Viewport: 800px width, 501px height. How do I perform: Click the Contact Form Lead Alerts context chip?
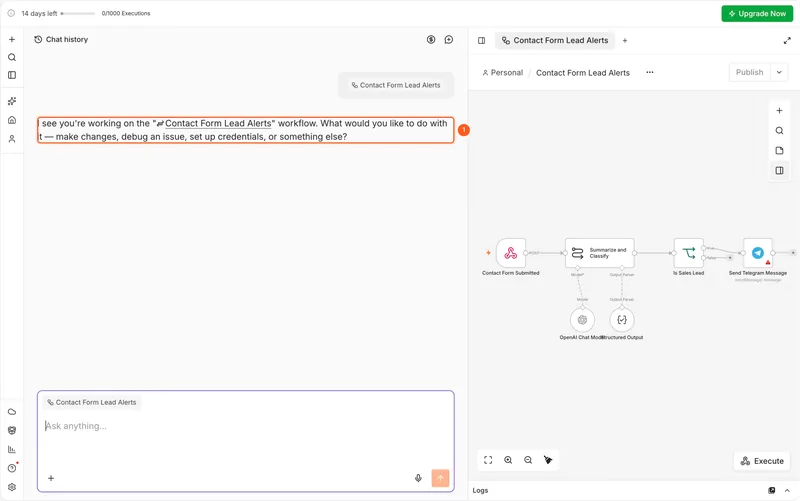click(92, 403)
